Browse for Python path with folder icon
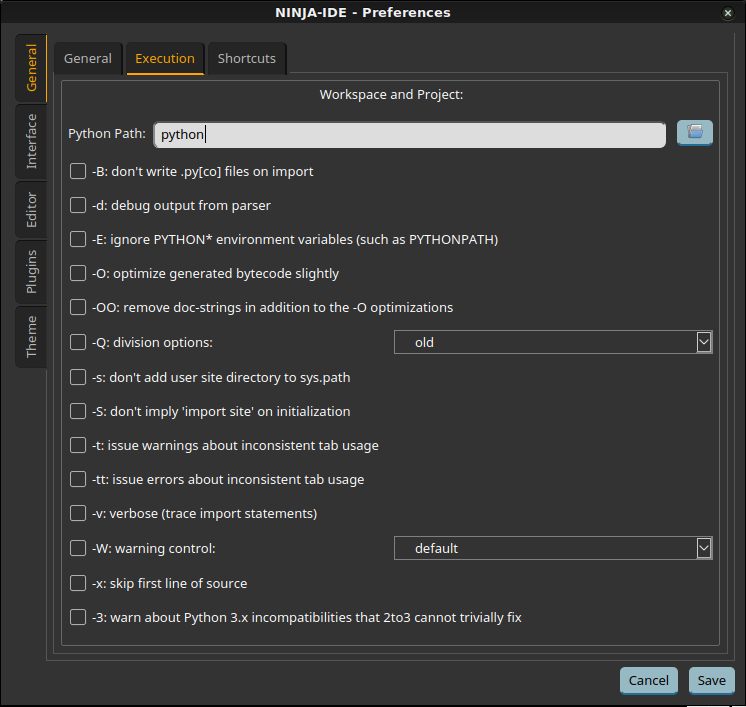746x707 pixels. point(694,133)
